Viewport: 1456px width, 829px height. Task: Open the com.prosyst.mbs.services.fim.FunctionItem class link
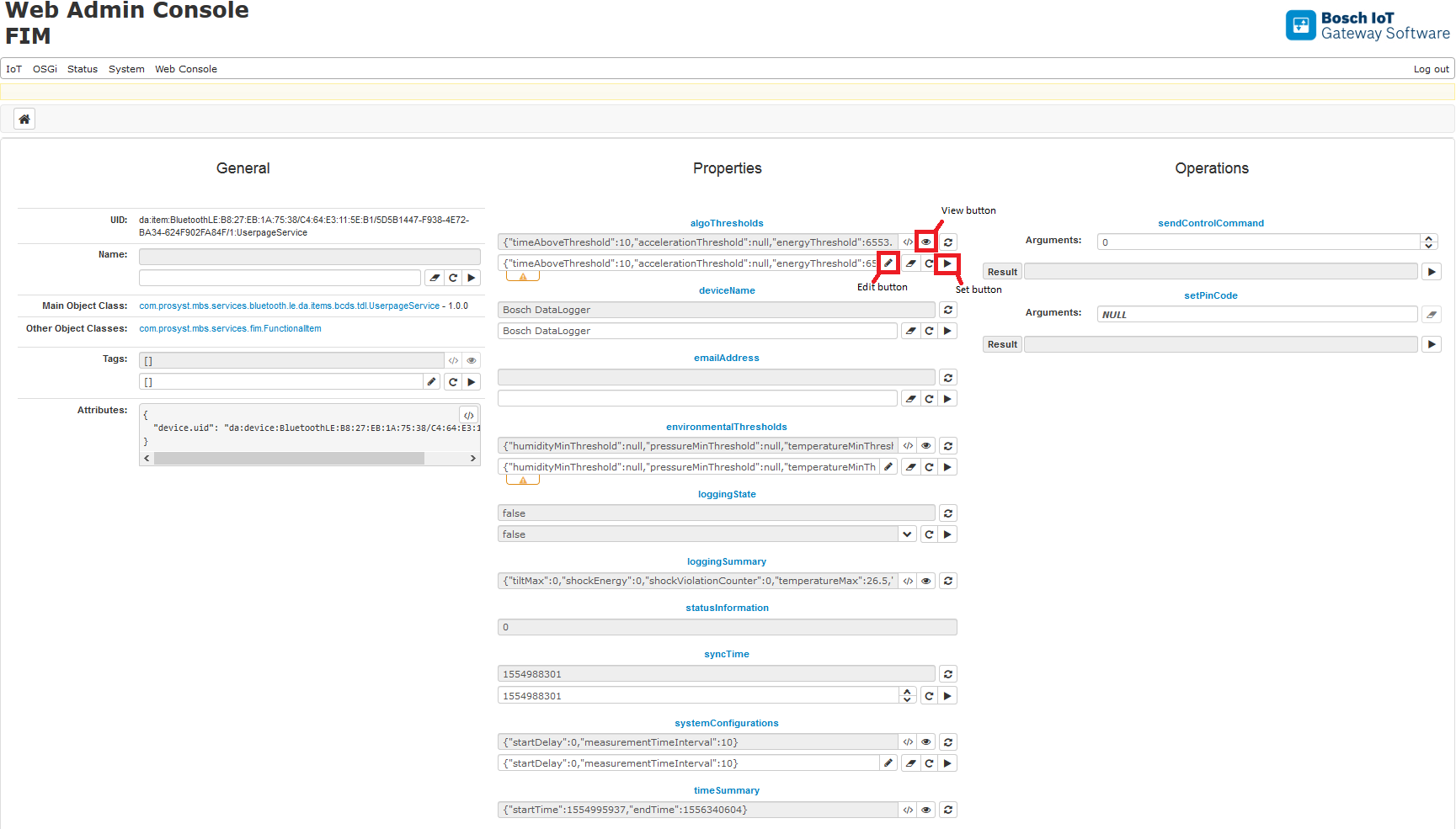pyautogui.click(x=230, y=328)
